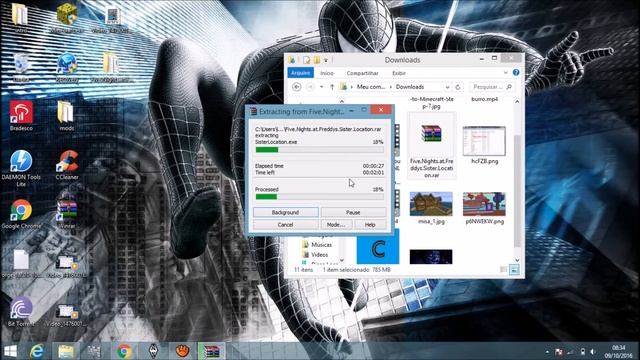Open quick access toolbar customize dropdown
The width and height of the screenshot is (640, 360).
click(326, 60)
